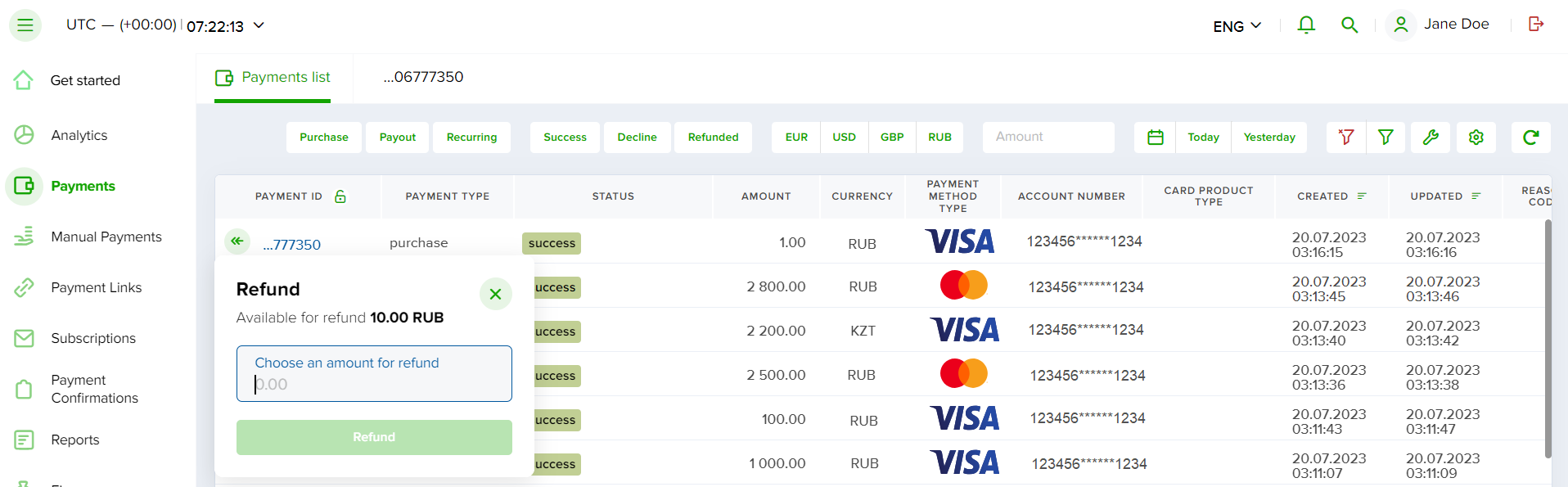Click the logout icon beside Jane Doe
The height and width of the screenshot is (487, 1568).
1536,24
